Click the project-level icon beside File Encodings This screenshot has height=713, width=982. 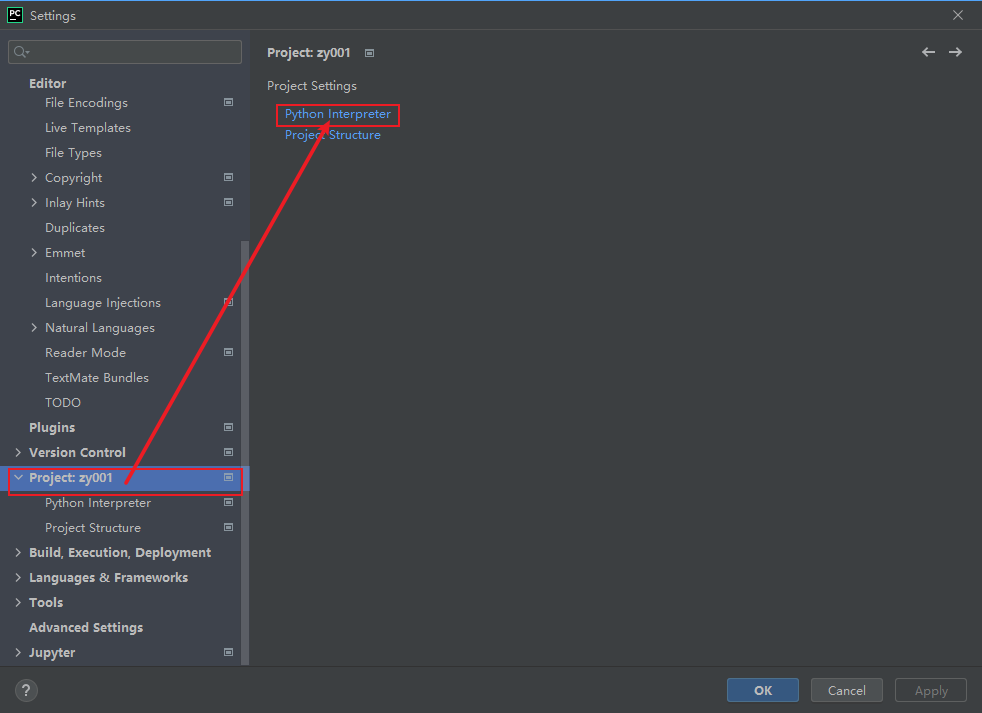(x=229, y=102)
